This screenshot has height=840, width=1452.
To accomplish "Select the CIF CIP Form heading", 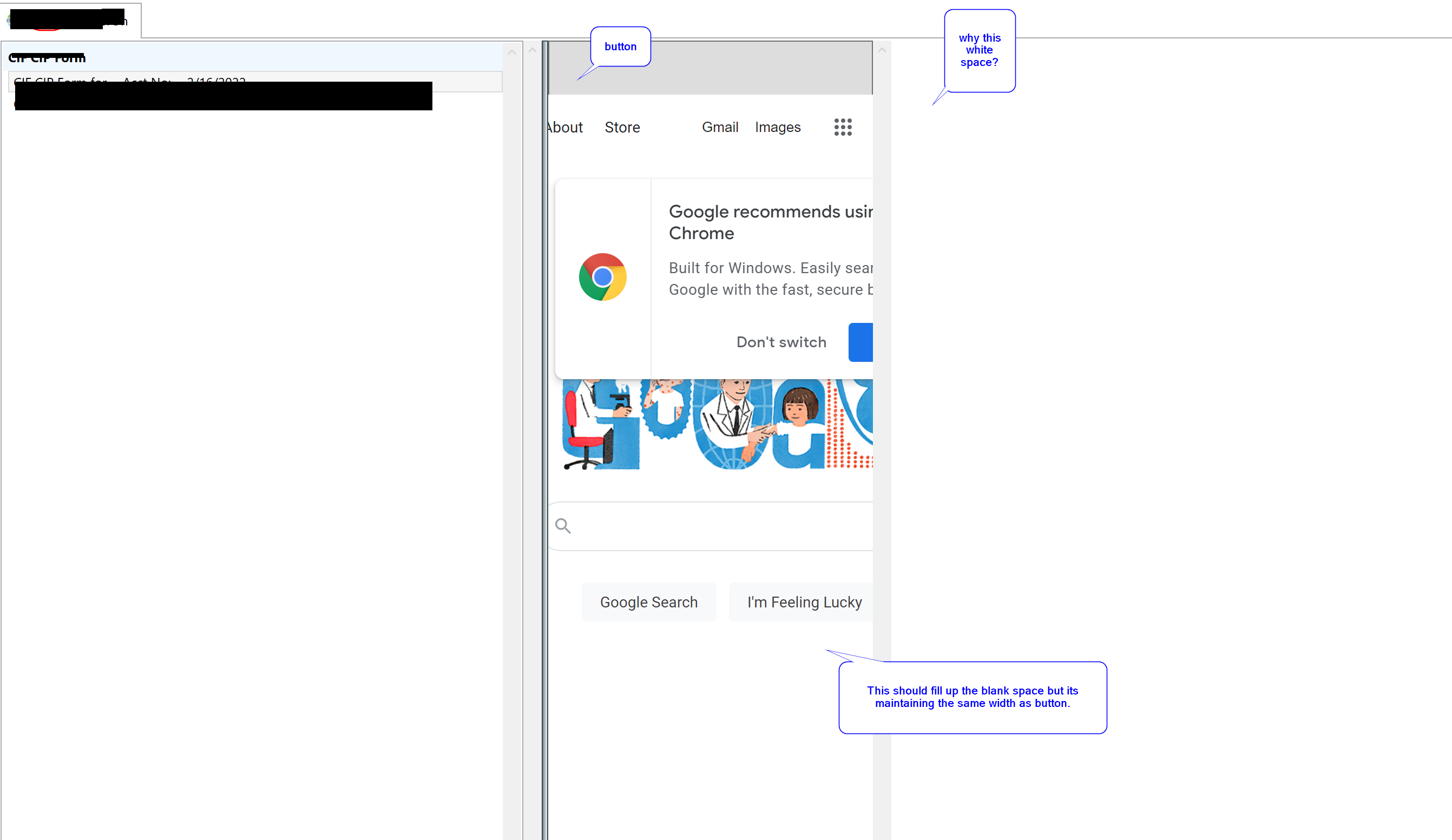I will click(x=47, y=57).
